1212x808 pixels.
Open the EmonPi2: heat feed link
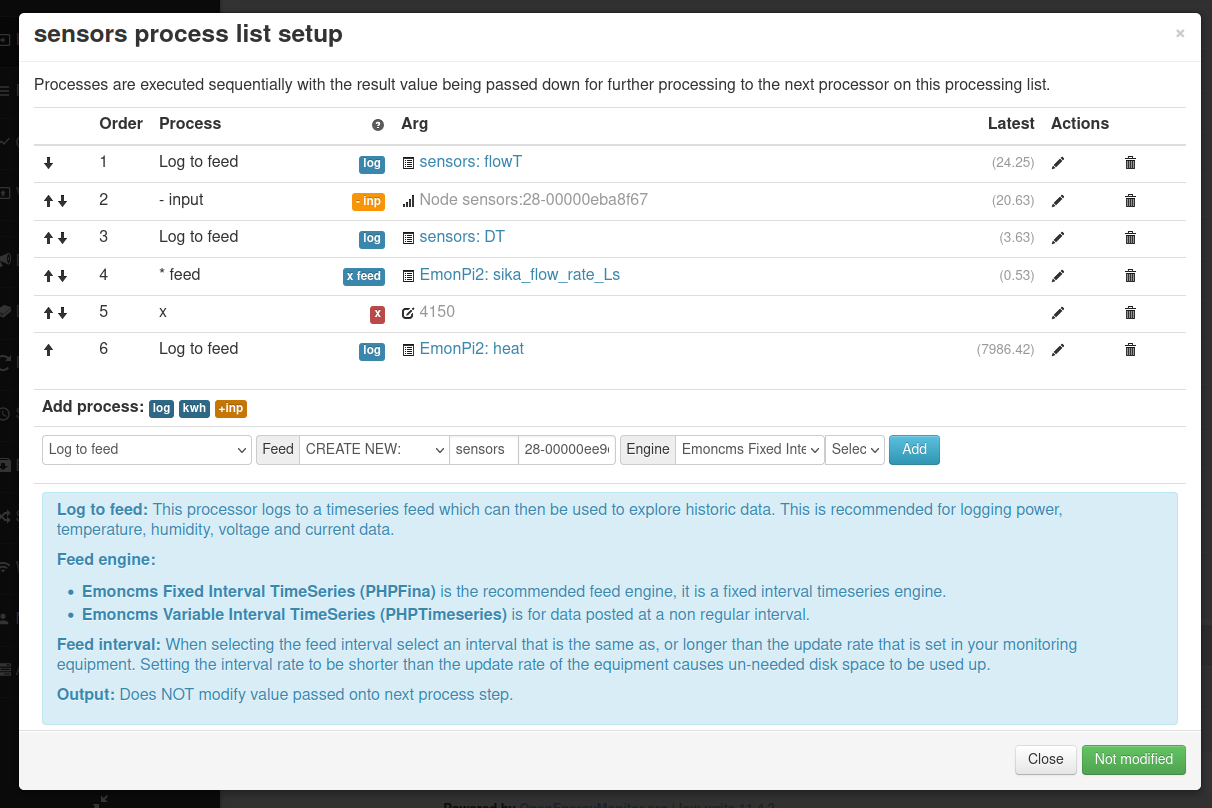tap(472, 348)
